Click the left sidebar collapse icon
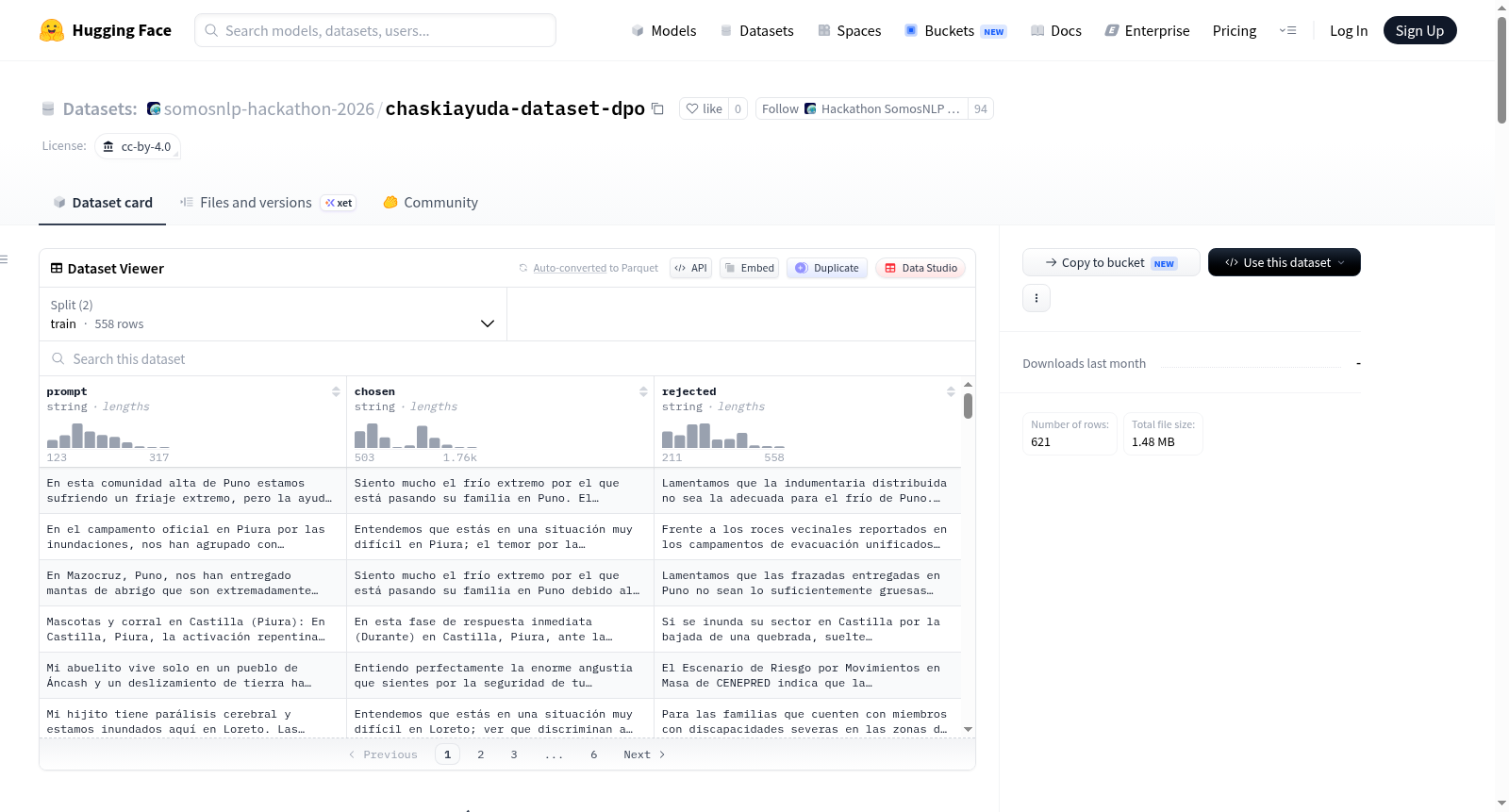 5,259
